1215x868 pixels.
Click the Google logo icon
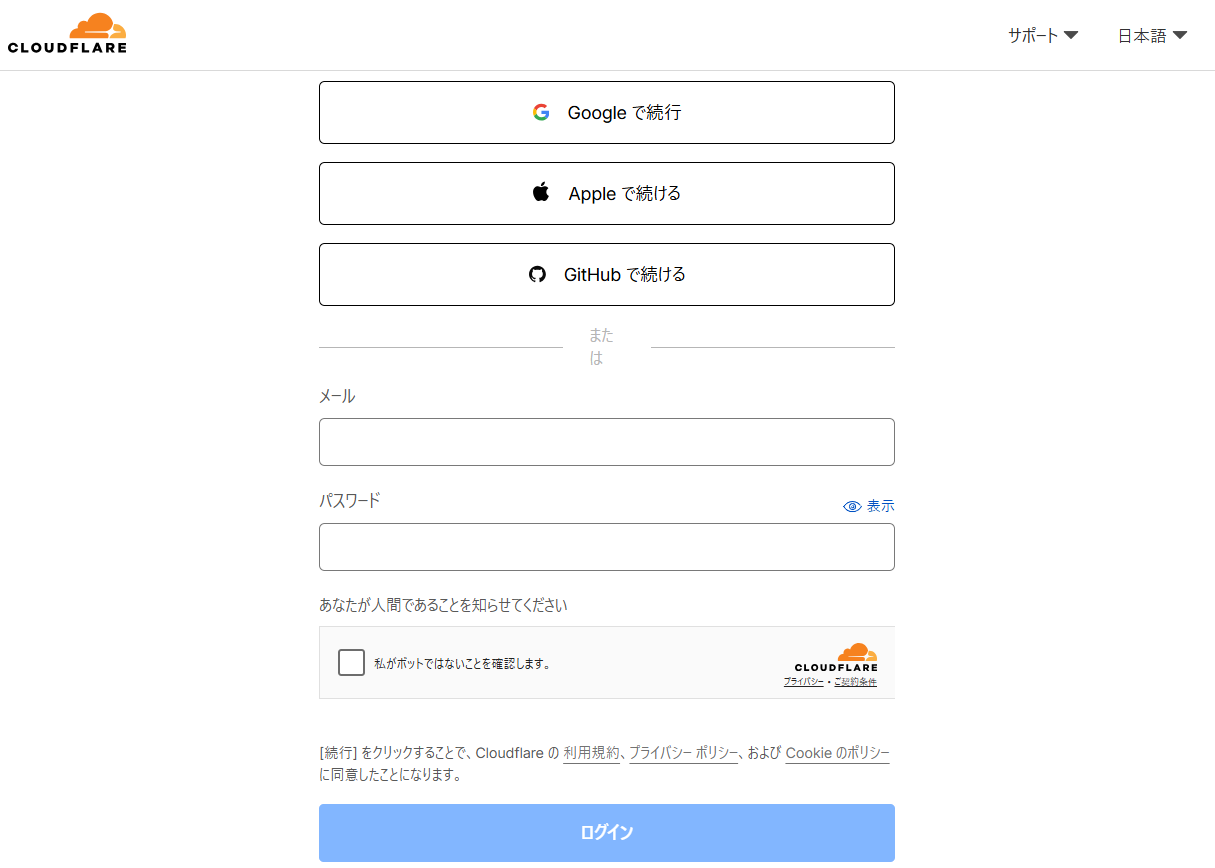tap(541, 112)
